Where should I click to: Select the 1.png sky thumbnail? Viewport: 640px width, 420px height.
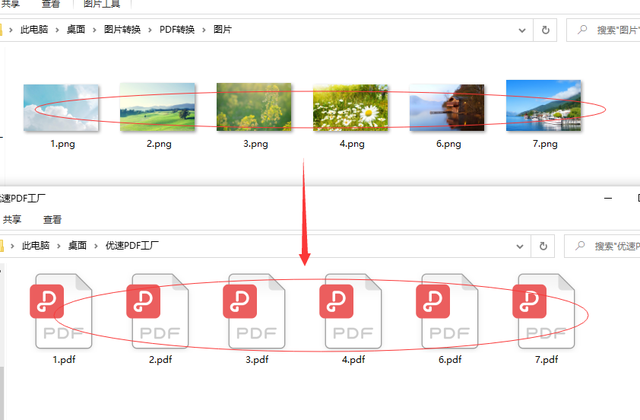(62, 106)
